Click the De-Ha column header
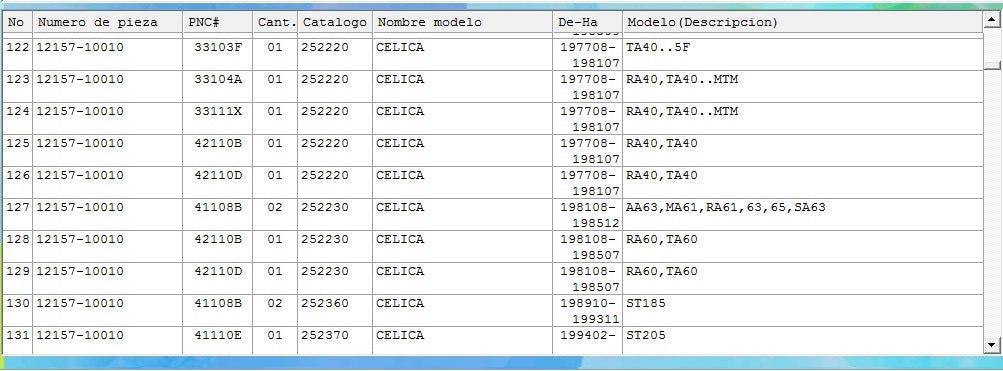 [x=587, y=22]
